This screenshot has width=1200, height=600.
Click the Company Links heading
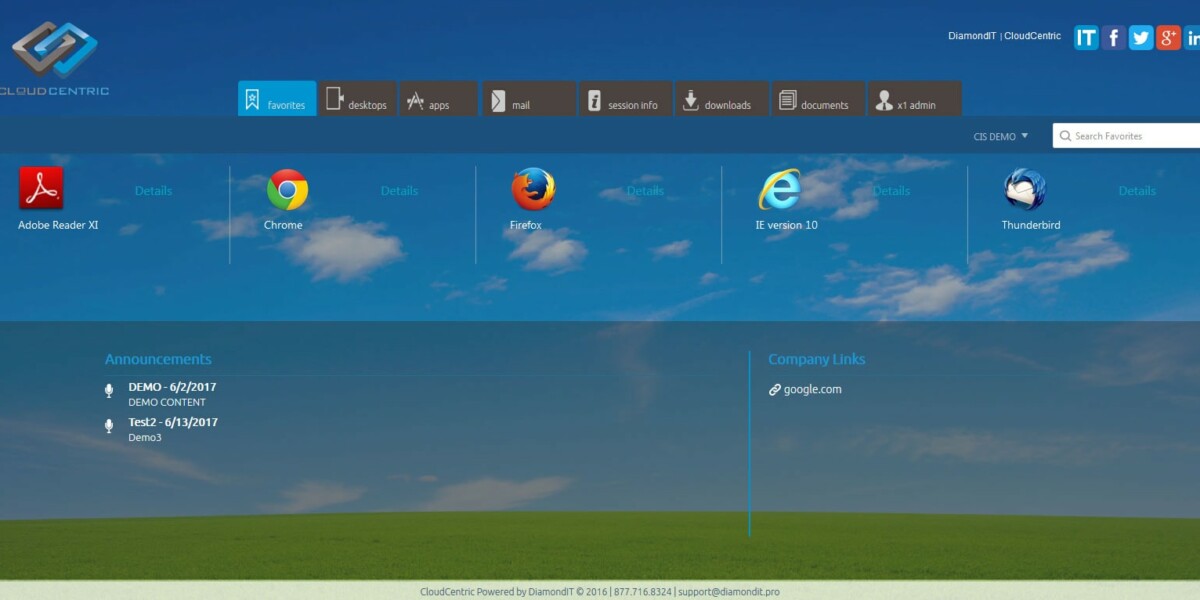[x=817, y=359]
